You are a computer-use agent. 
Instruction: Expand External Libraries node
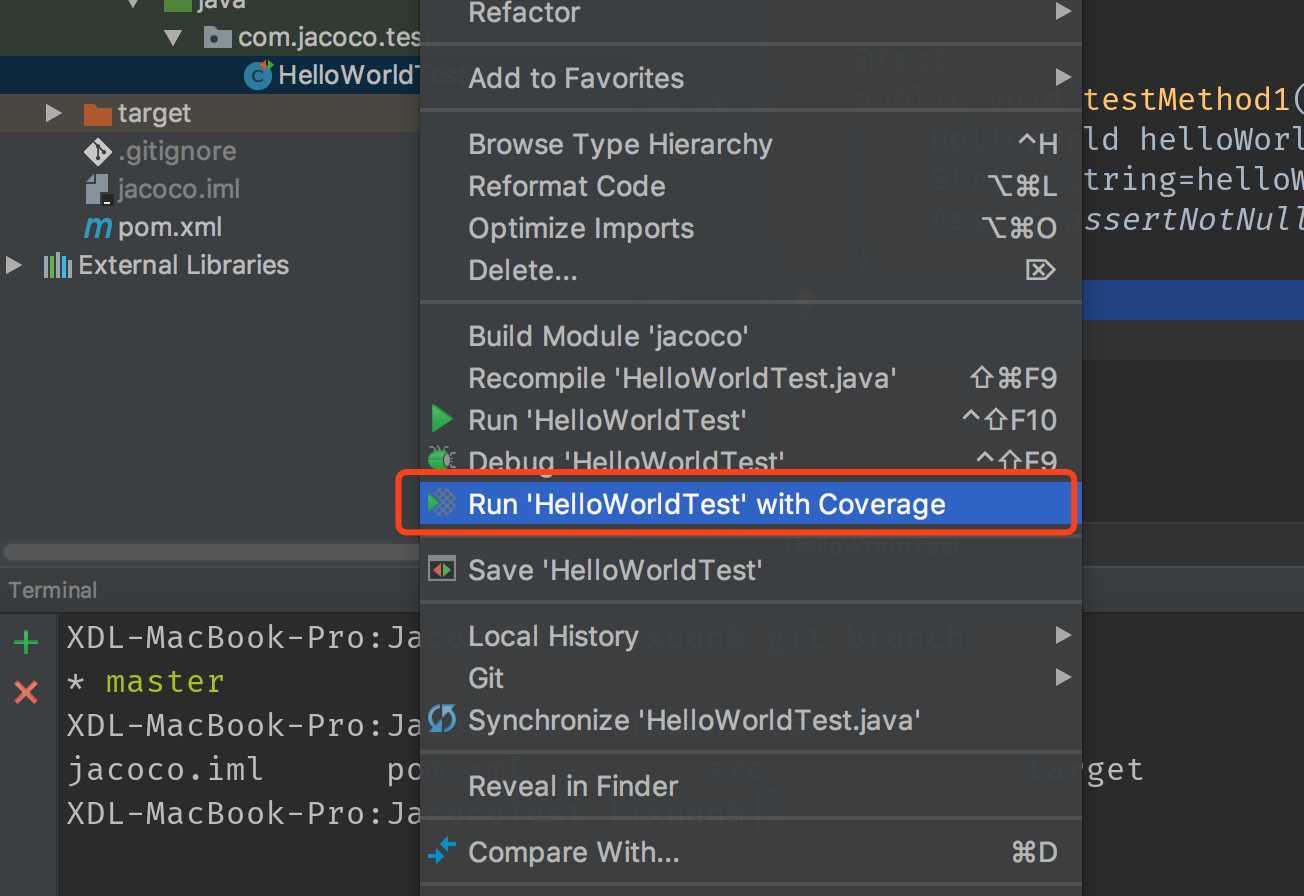click(14, 265)
